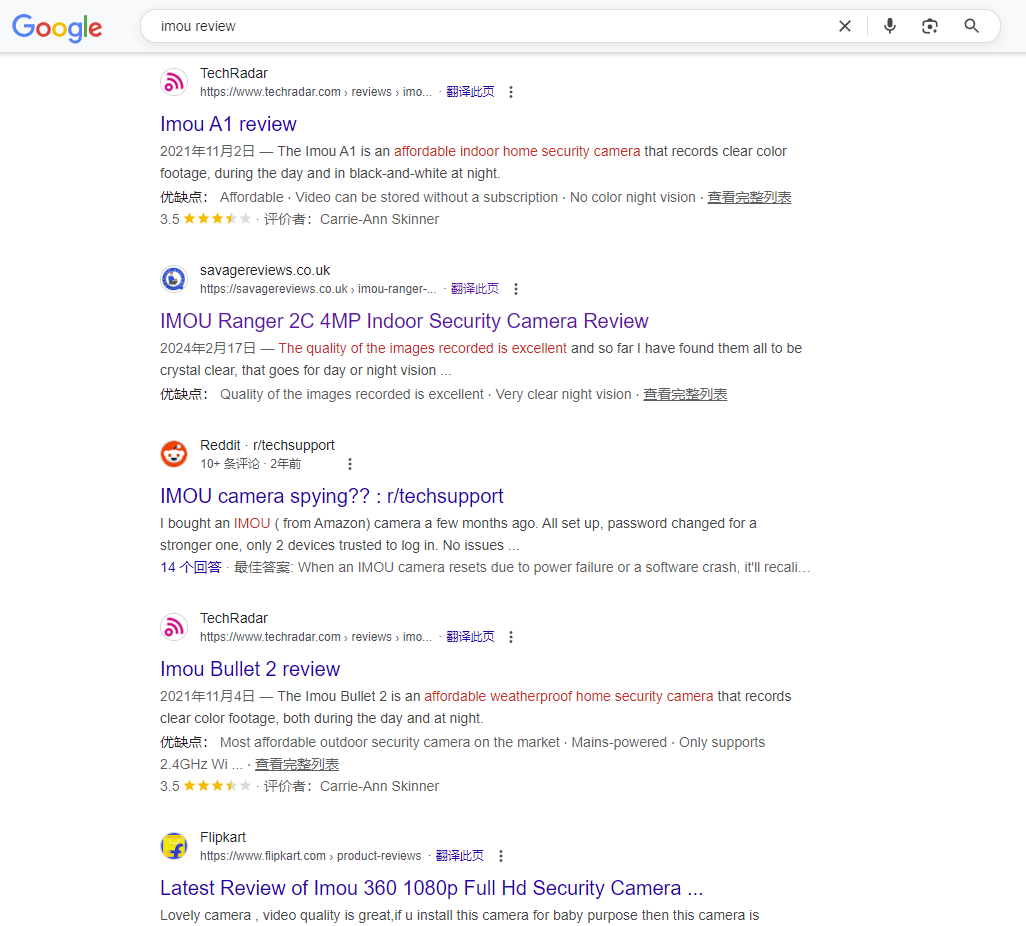The image size is (1026, 926).
Task: Open the 'Imou A1 review' result
Action: (228, 124)
